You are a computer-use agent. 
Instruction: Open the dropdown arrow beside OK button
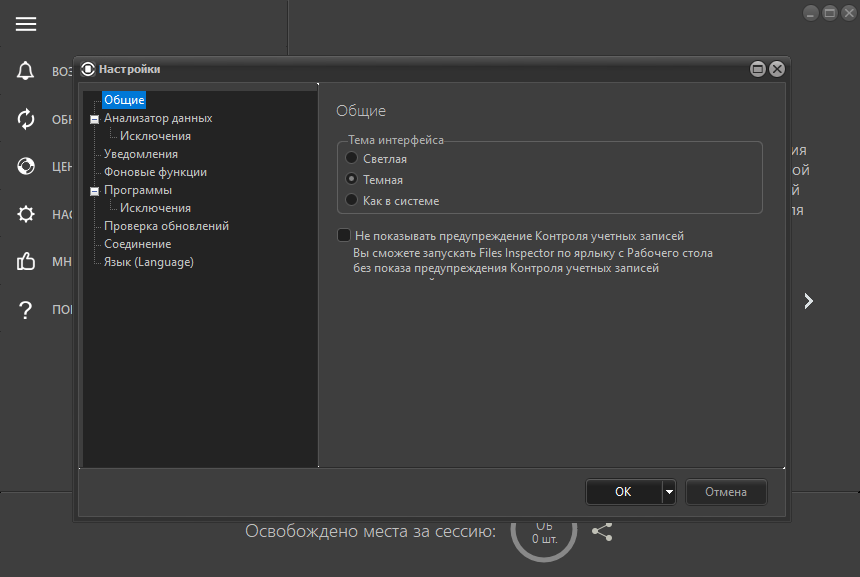pos(669,492)
